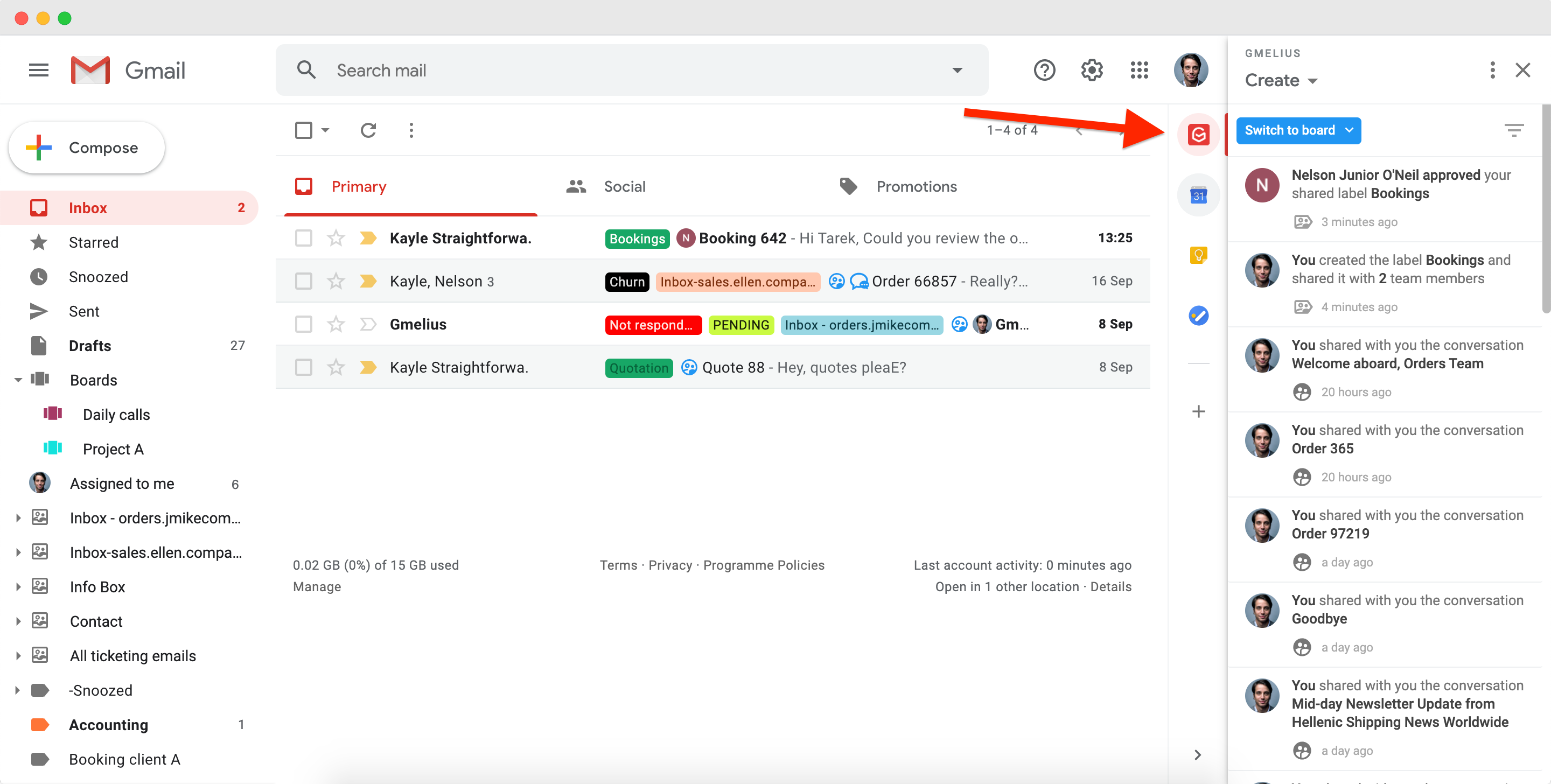
Task: Click the Manage storage link
Action: point(317,586)
